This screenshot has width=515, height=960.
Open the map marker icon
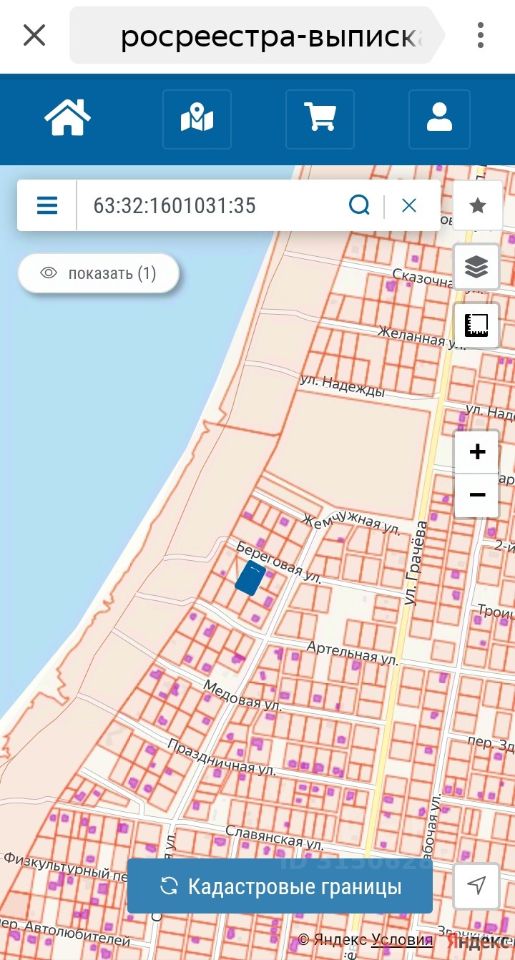(x=197, y=119)
